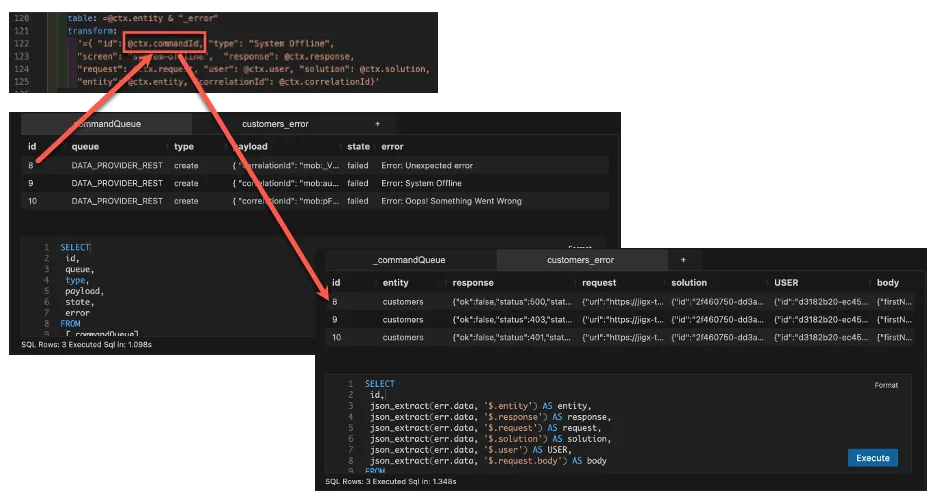Select 'Error: Oops! Something Went Wrong' cell

tap(451, 201)
